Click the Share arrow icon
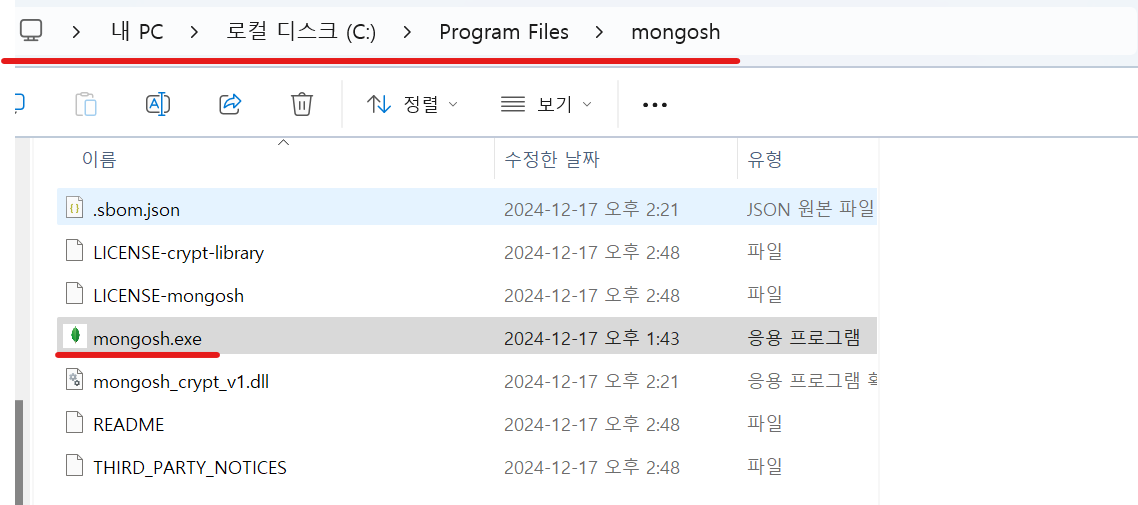The width and height of the screenshot is (1138, 505). (x=230, y=104)
